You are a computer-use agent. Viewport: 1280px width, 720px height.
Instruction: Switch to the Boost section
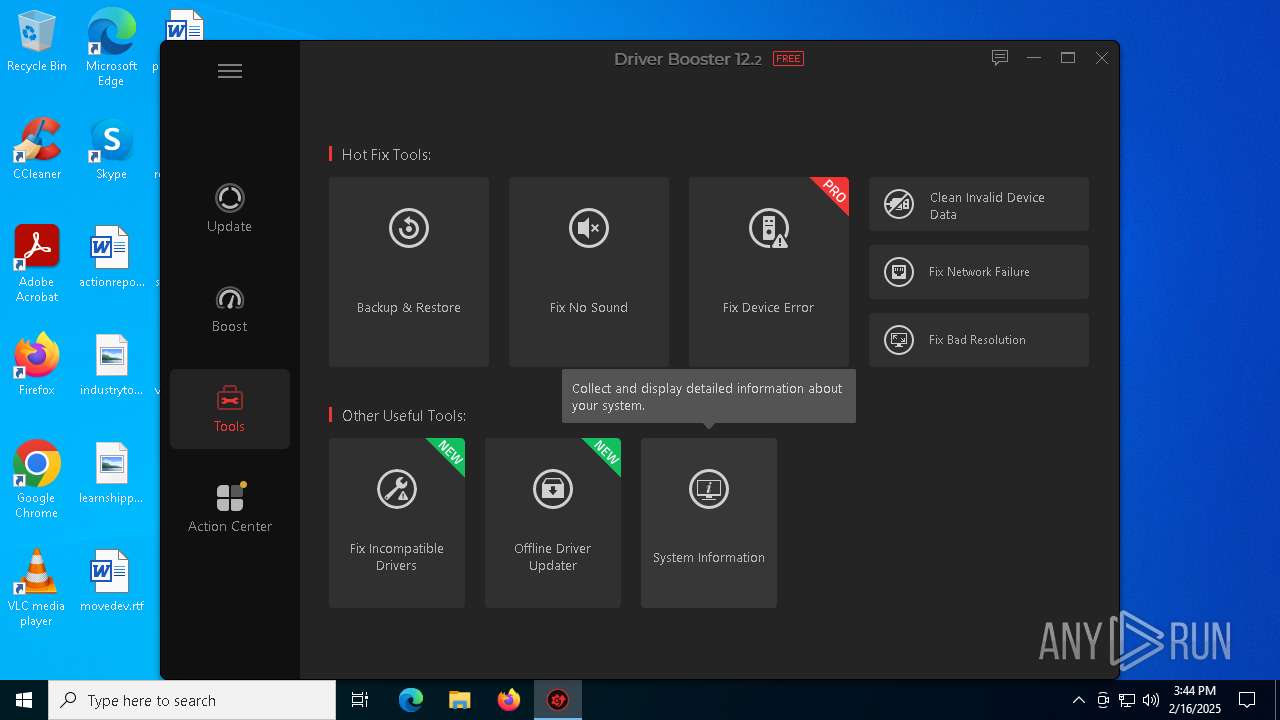(x=229, y=309)
